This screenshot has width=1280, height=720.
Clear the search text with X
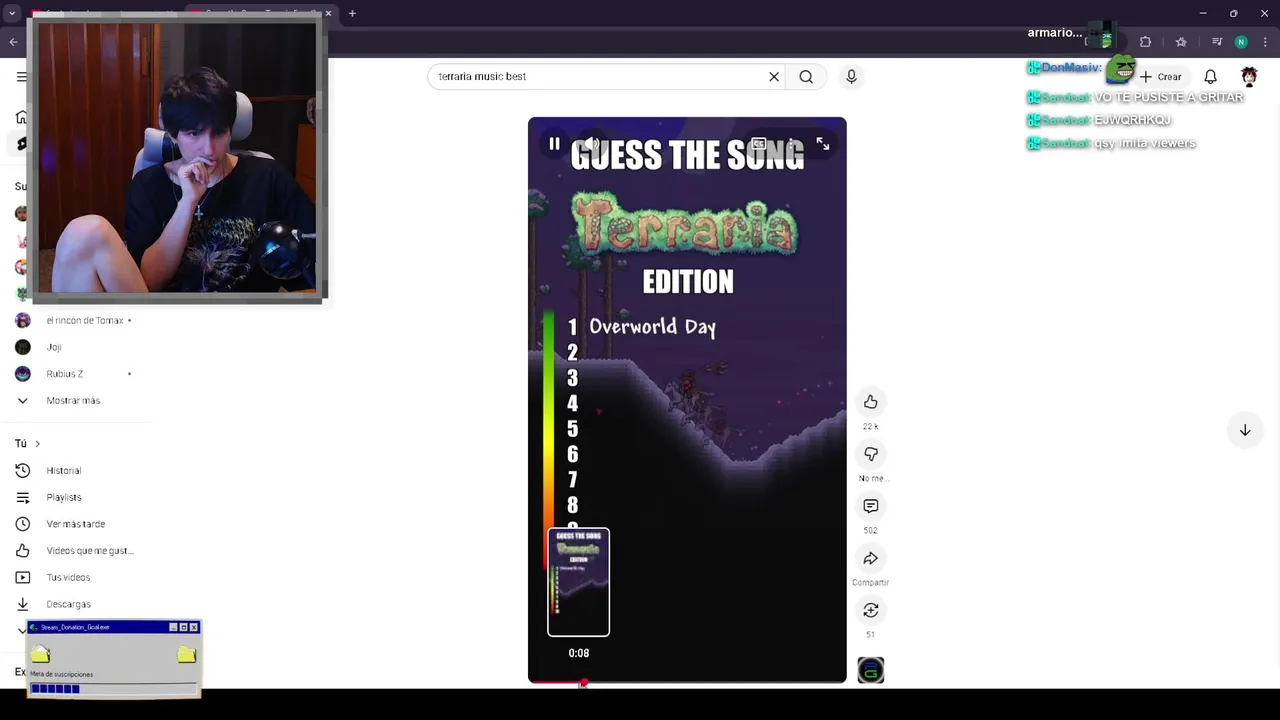[x=774, y=76]
